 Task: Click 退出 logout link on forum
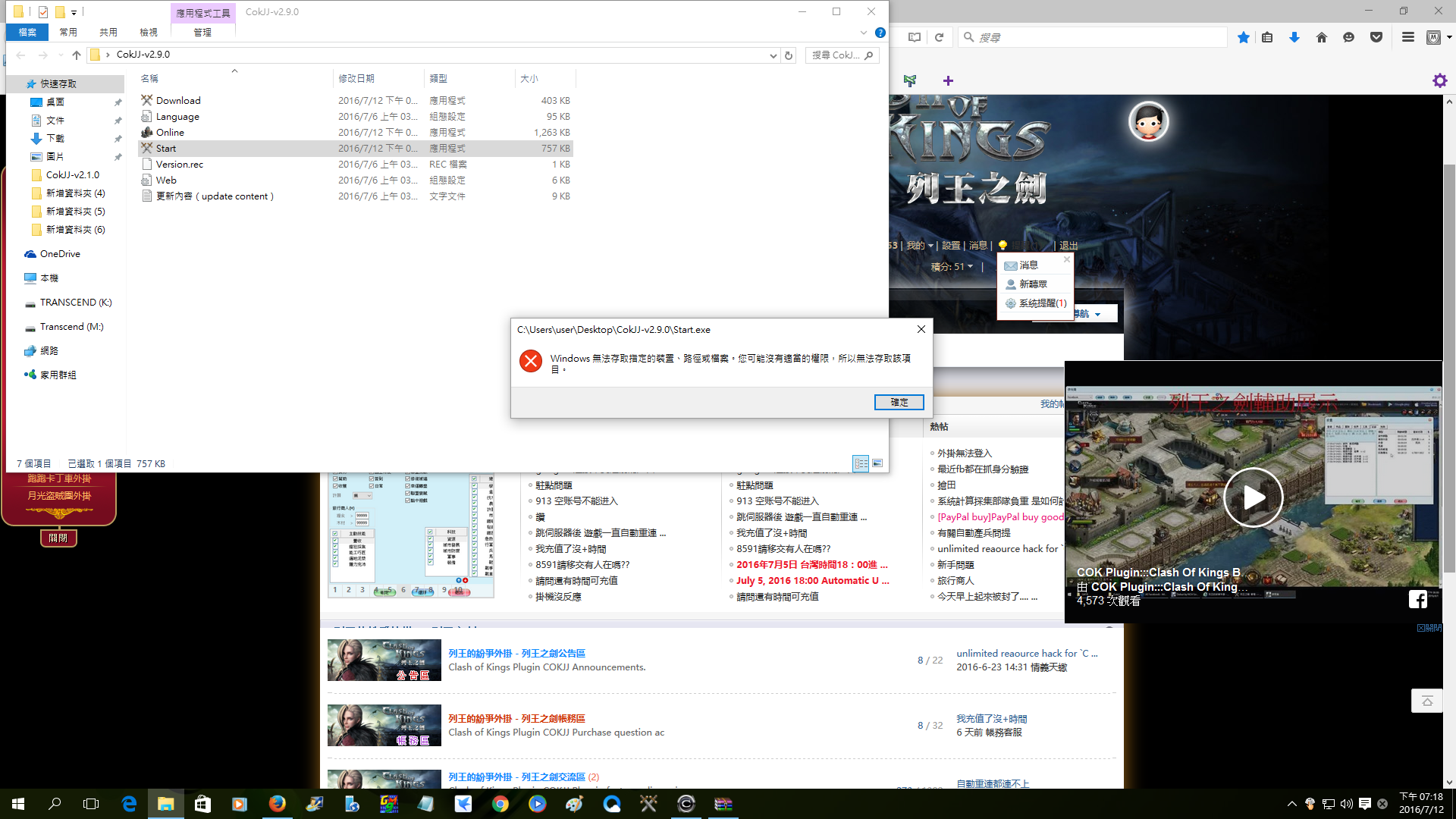point(1068,245)
